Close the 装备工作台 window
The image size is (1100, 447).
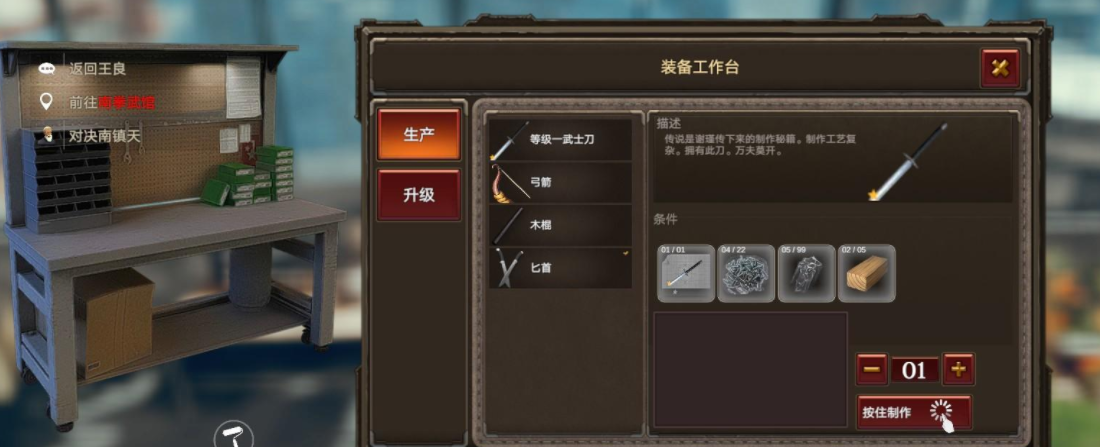1000,68
